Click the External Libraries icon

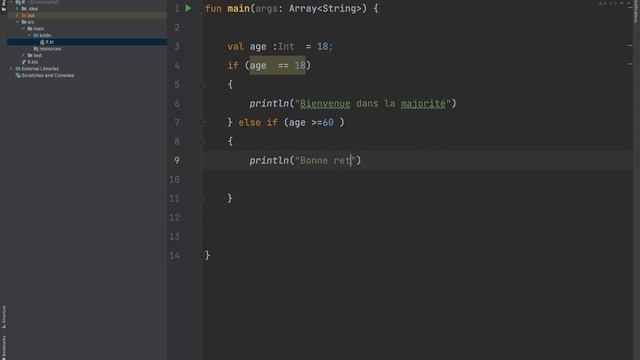click(x=18, y=69)
